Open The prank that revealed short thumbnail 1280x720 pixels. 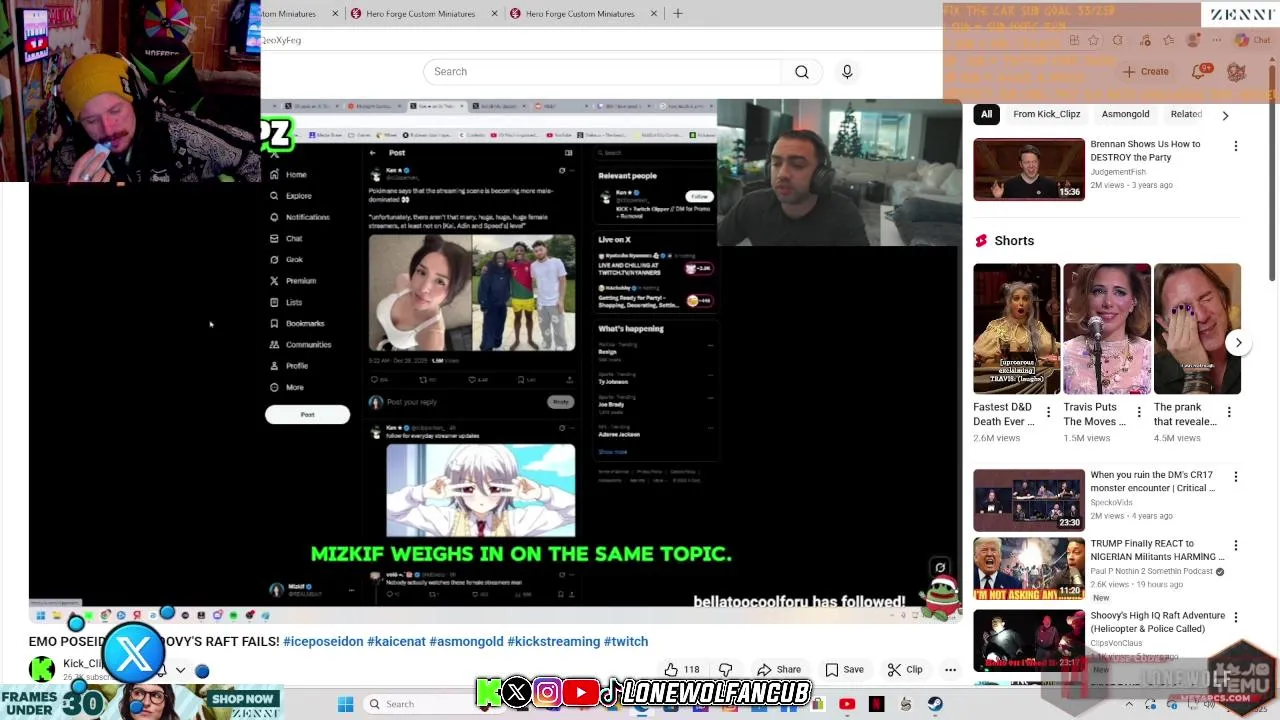pos(1197,329)
